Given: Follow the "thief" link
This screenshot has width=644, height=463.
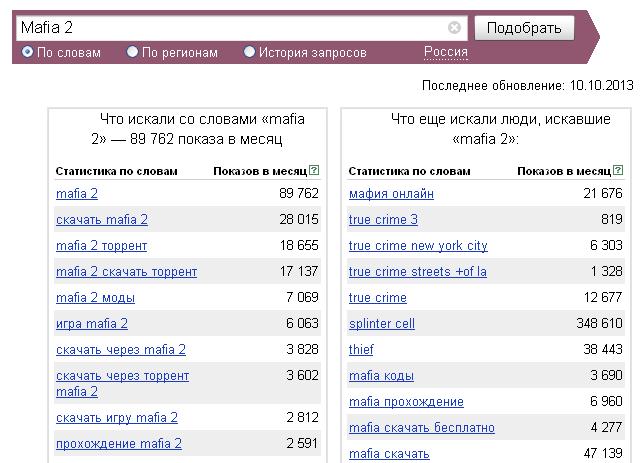Looking at the screenshot, I should 361,350.
